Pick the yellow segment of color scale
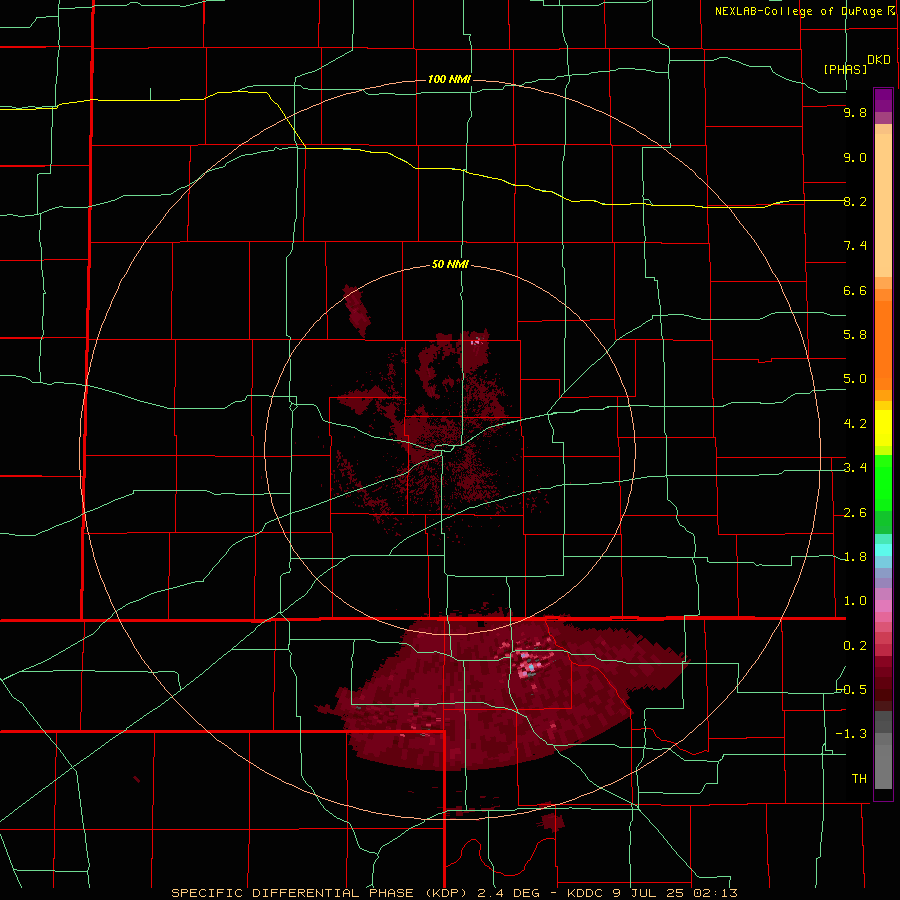The width and height of the screenshot is (900, 900). pyautogui.click(x=883, y=428)
